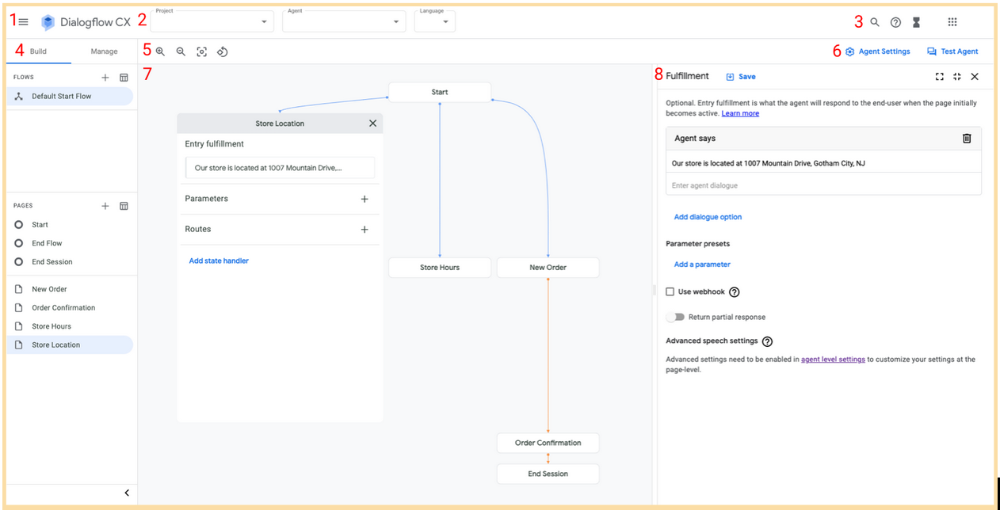The height and width of the screenshot is (510, 1000).
Task: Open the Google apps grid icon
Action: [x=952, y=22]
